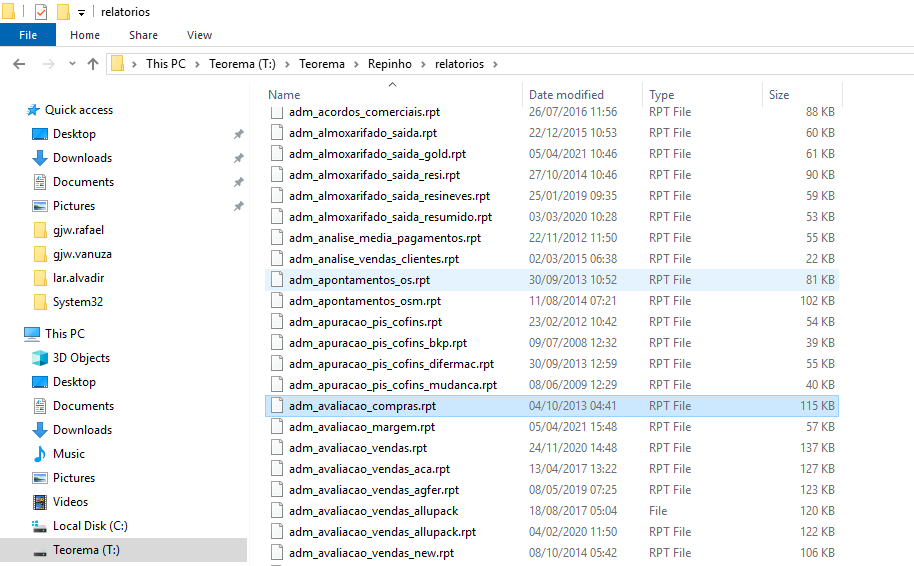Open gjw.vanuza folder in sidebar
Screen dimensions: 914x566
[82, 254]
